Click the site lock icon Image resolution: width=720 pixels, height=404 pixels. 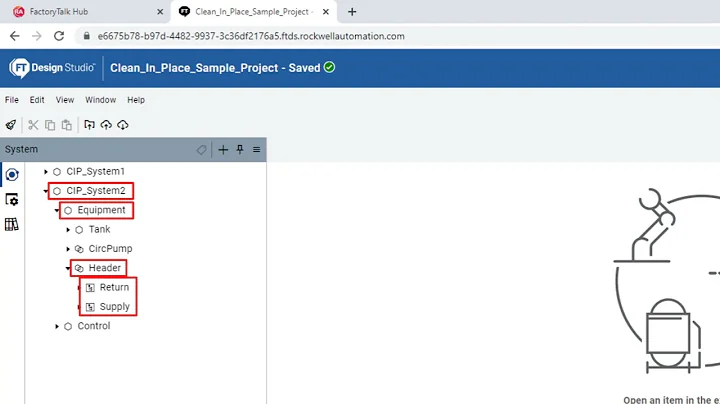pyautogui.click(x=86, y=36)
